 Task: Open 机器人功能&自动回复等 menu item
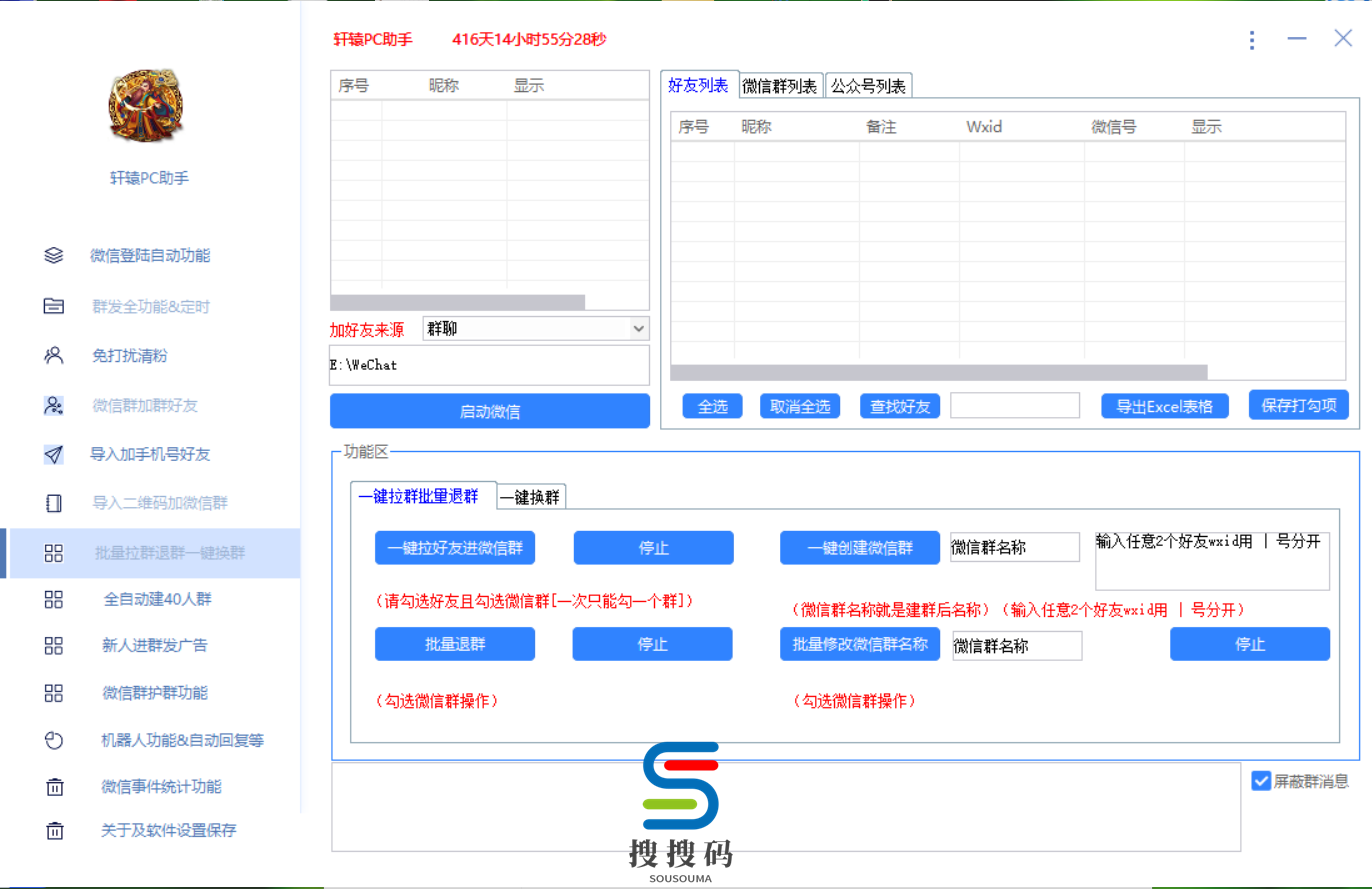point(183,740)
